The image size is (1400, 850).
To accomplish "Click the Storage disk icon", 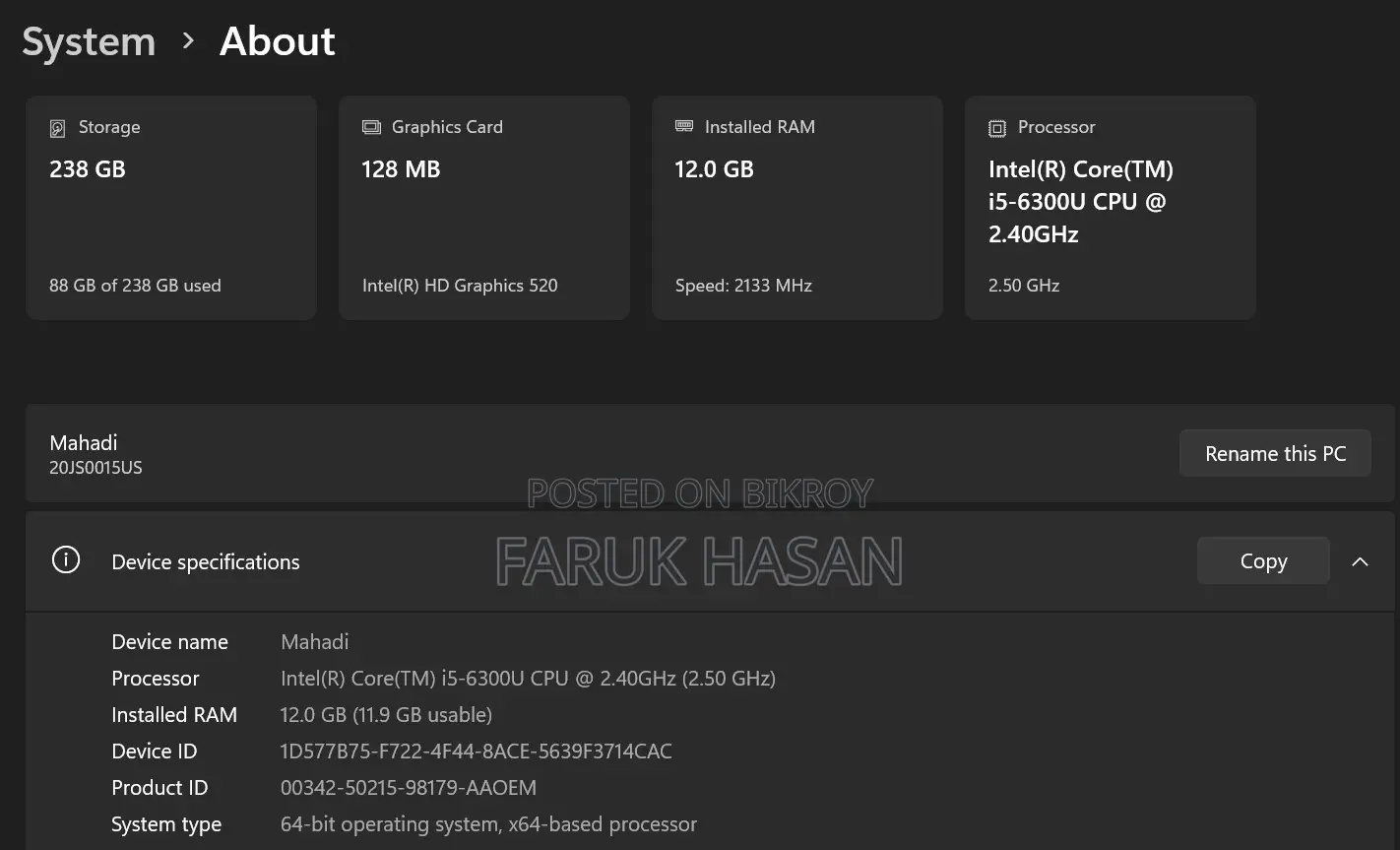I will click(x=58, y=128).
